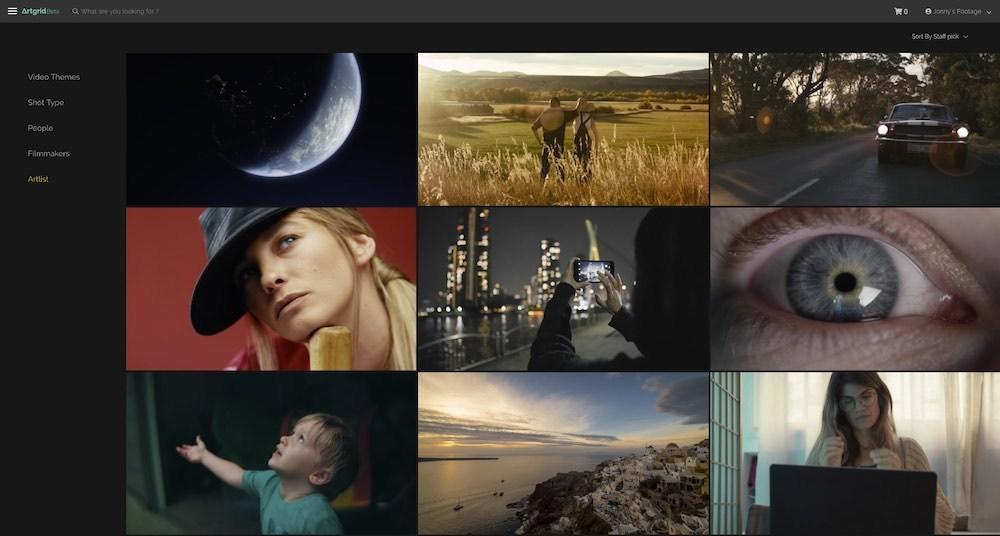Choose the phone photographing city skyline clip

(x=563, y=289)
